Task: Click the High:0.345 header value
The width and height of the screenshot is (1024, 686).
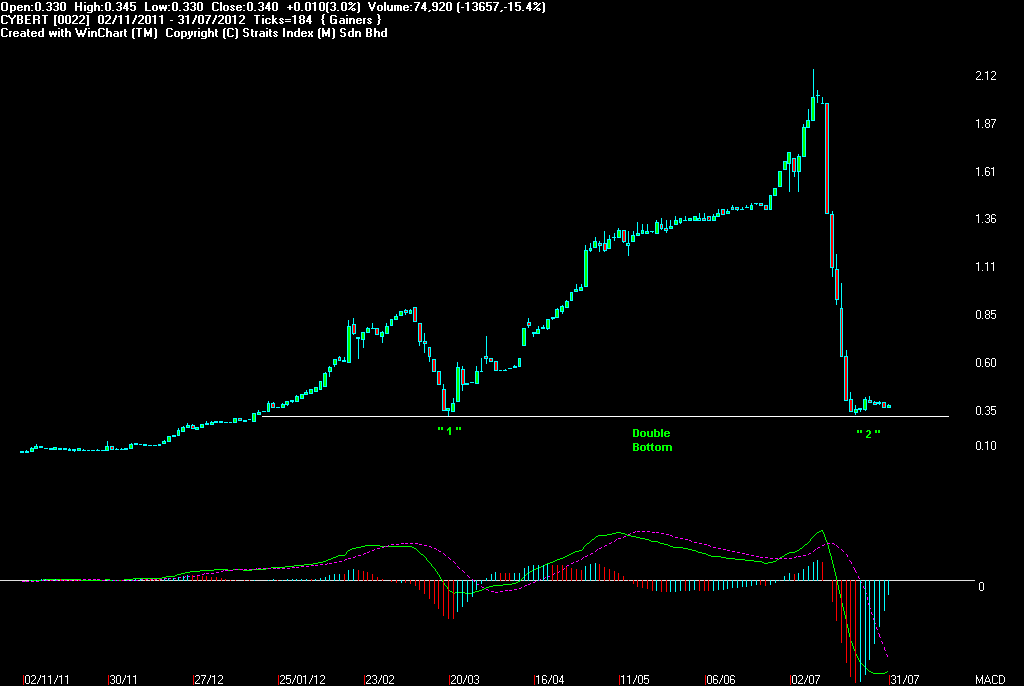Action: click(105, 7)
